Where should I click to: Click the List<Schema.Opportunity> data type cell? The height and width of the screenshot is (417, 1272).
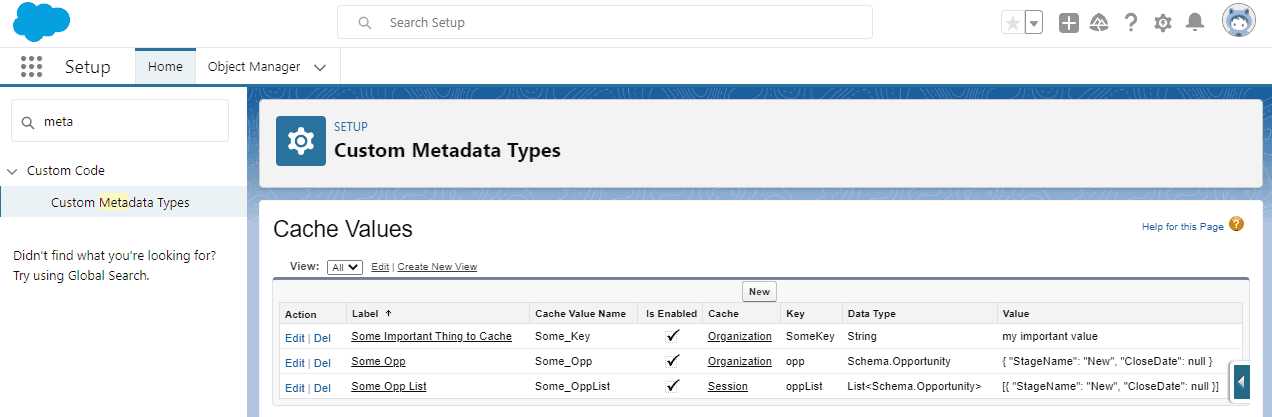pyautogui.click(x=914, y=386)
